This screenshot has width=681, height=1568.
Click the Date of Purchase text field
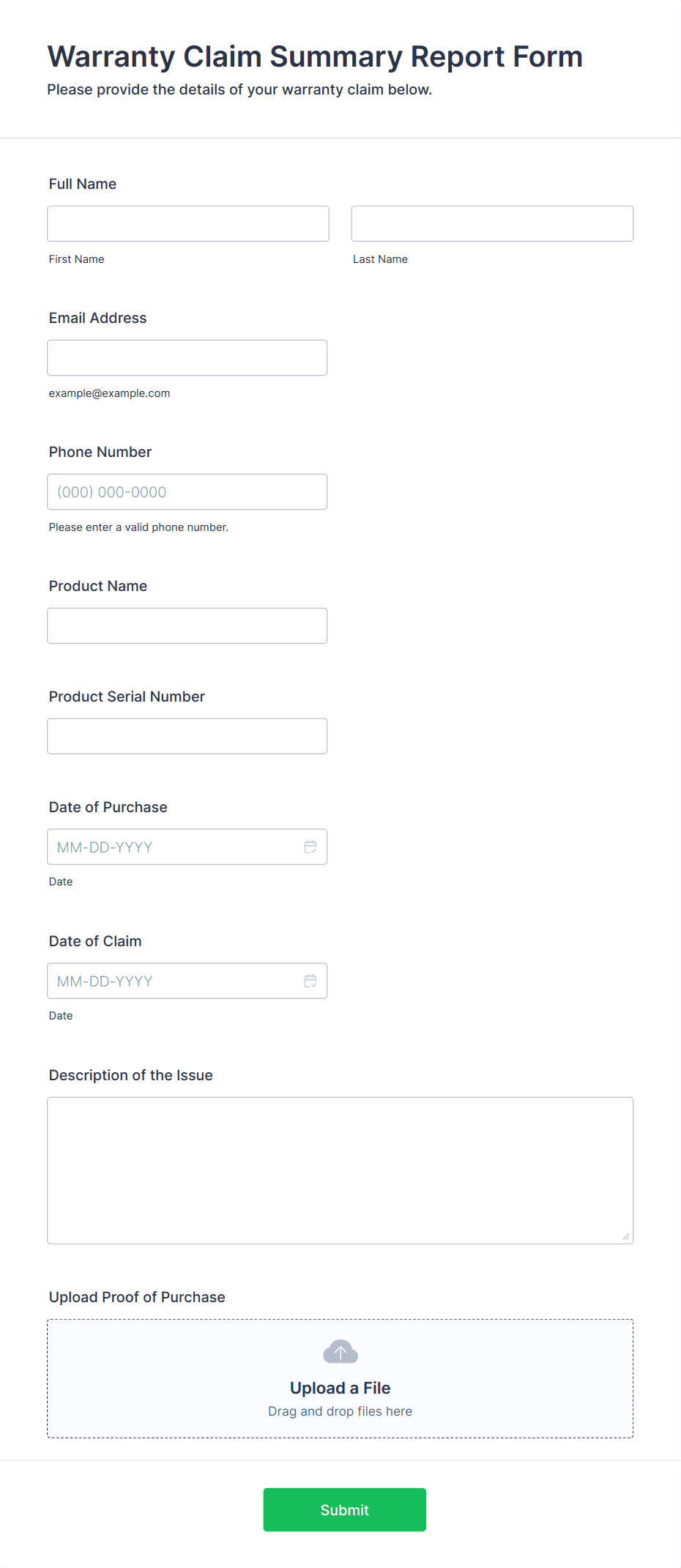click(x=173, y=847)
